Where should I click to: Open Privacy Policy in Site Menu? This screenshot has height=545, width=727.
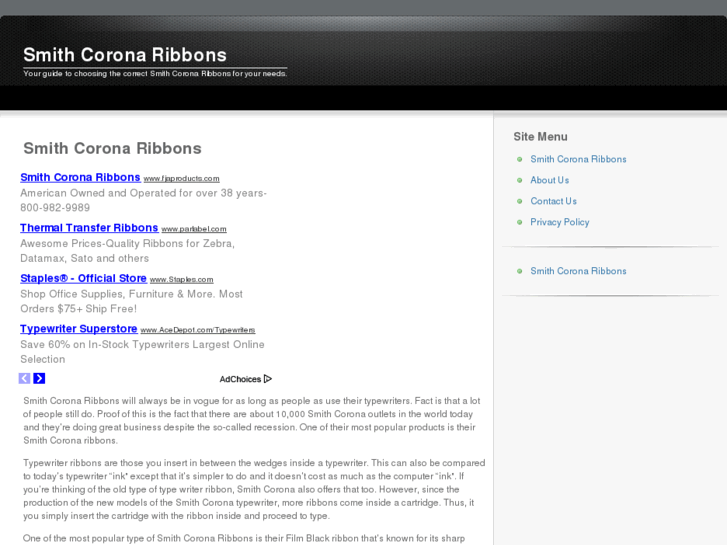tap(560, 222)
